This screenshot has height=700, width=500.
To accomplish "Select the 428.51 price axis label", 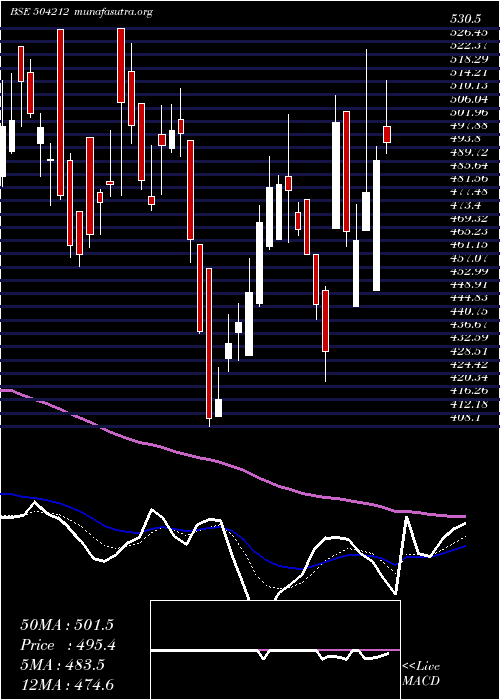I will pyautogui.click(x=468, y=351).
